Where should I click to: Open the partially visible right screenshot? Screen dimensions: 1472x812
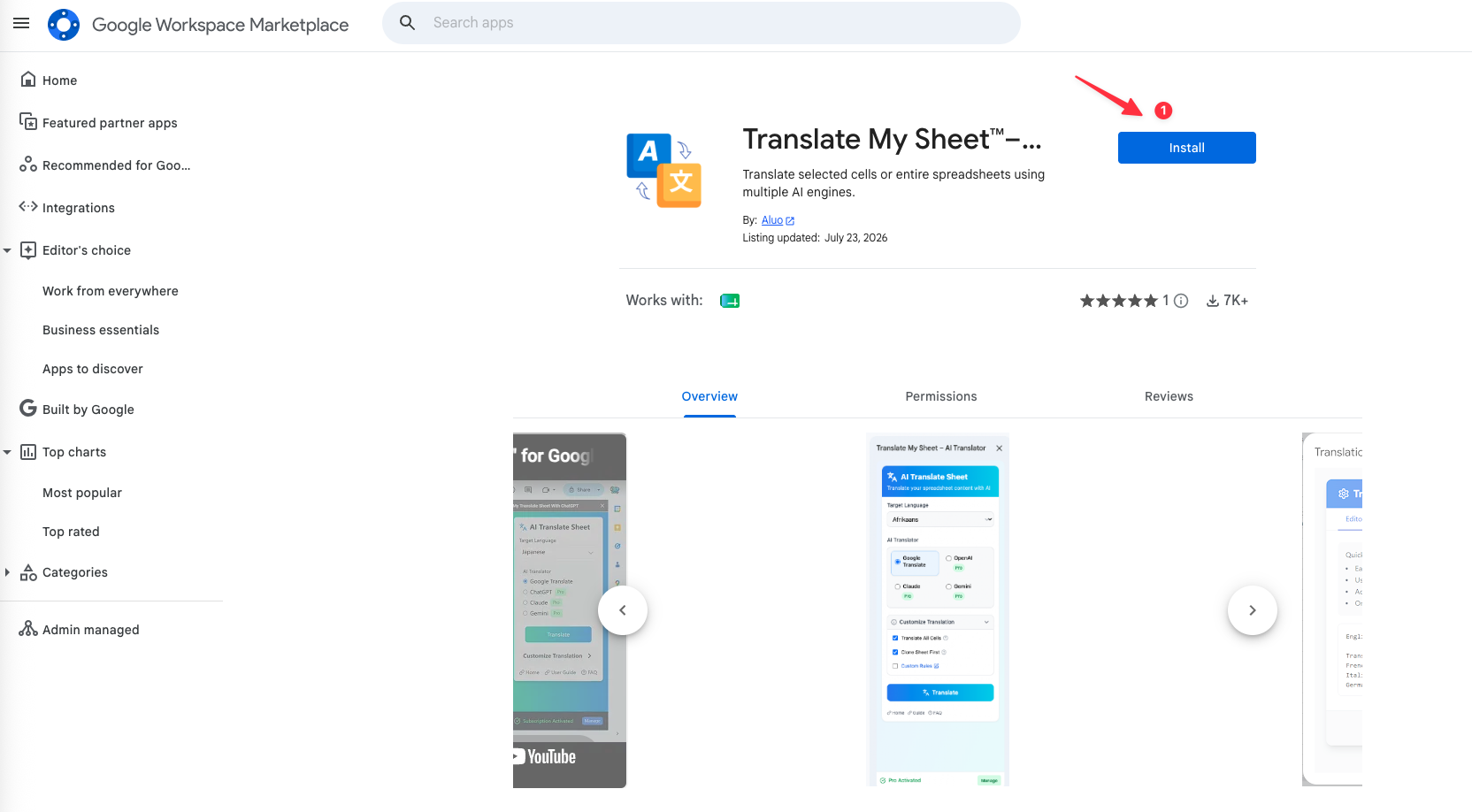pyautogui.click(x=1332, y=609)
